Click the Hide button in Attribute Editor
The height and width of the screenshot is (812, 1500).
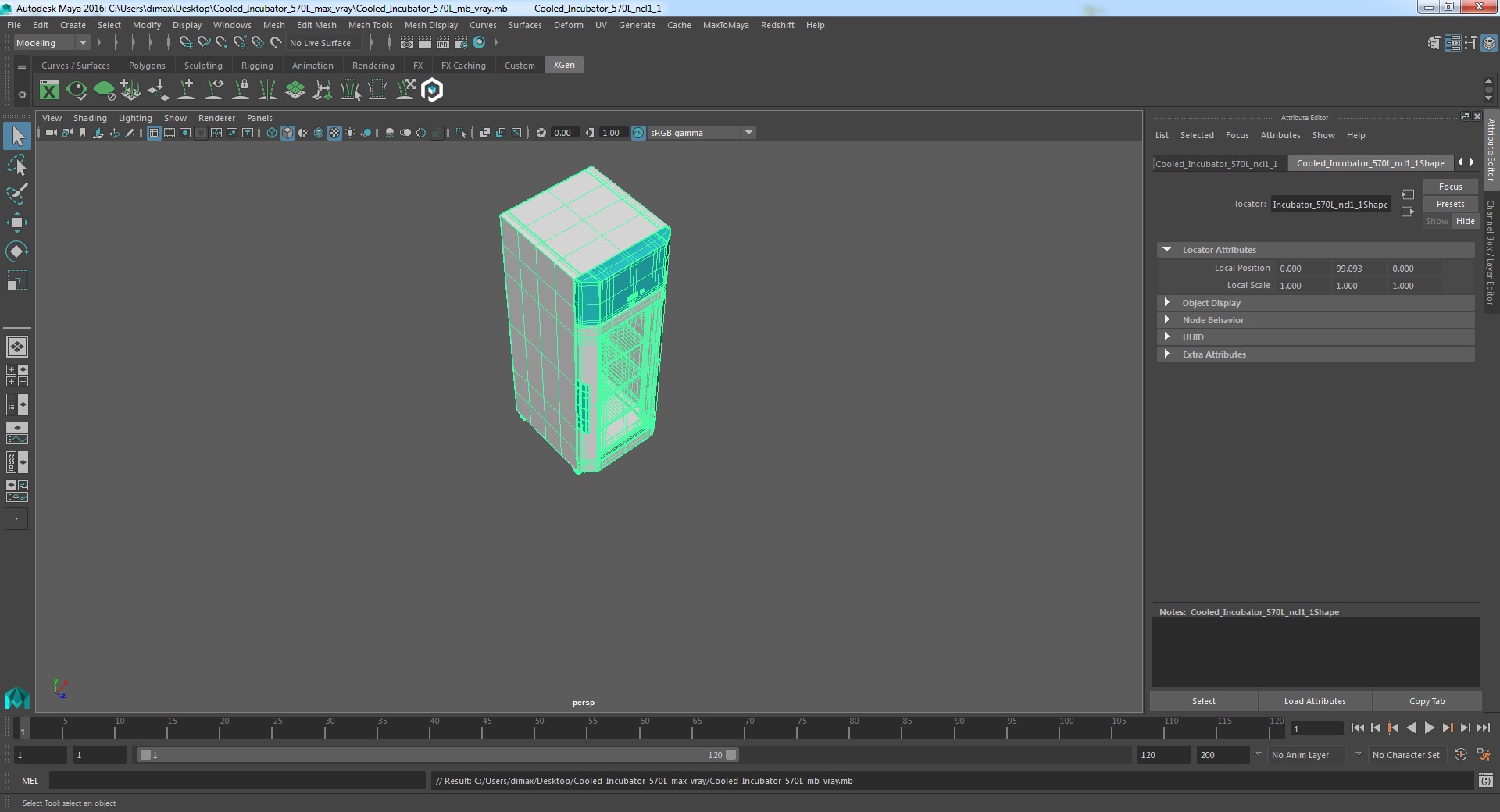pos(1466,221)
